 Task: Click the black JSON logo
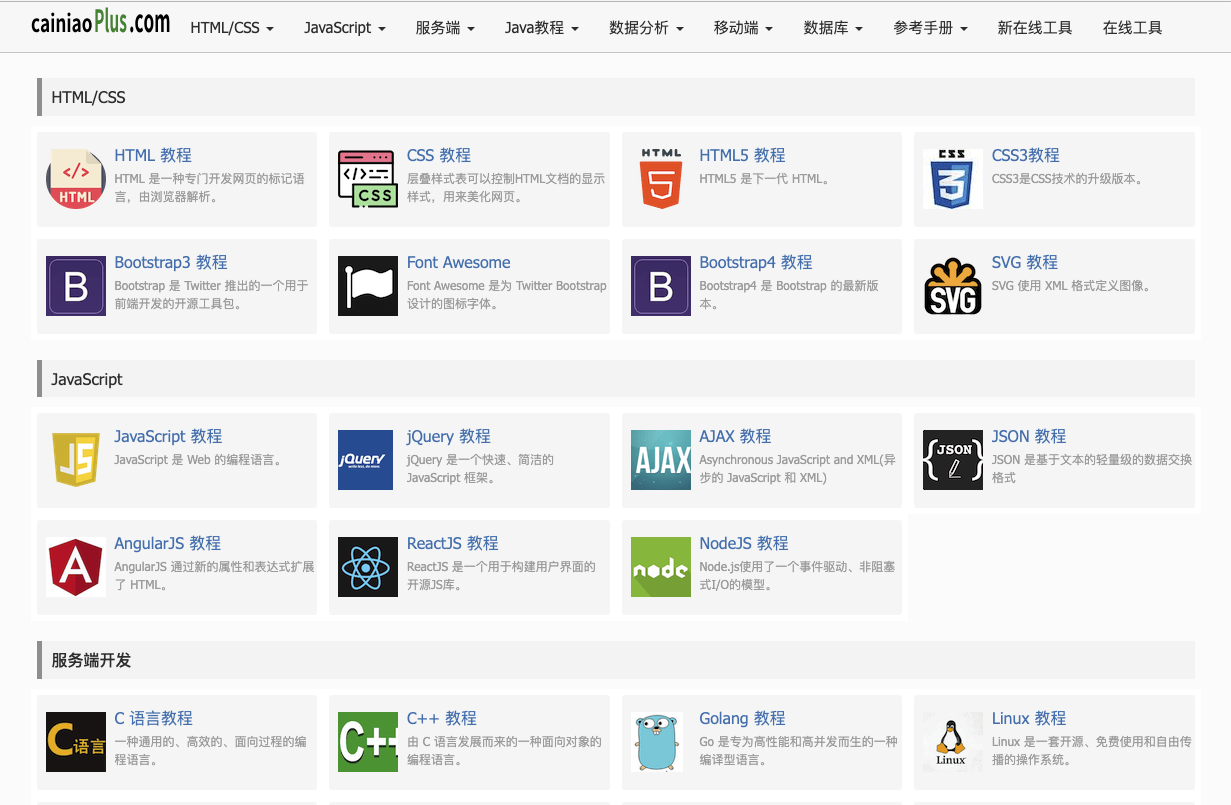tap(953, 460)
